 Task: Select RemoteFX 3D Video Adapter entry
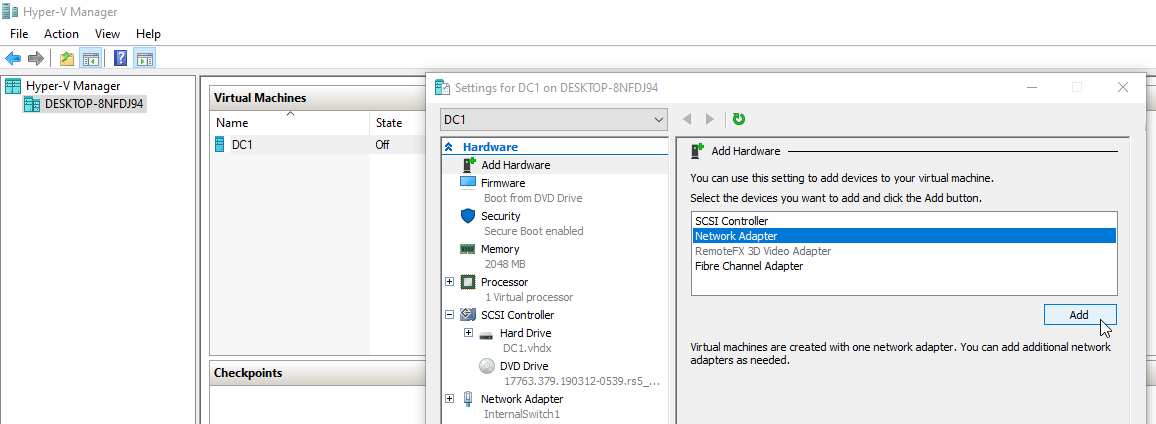pyautogui.click(x=904, y=251)
